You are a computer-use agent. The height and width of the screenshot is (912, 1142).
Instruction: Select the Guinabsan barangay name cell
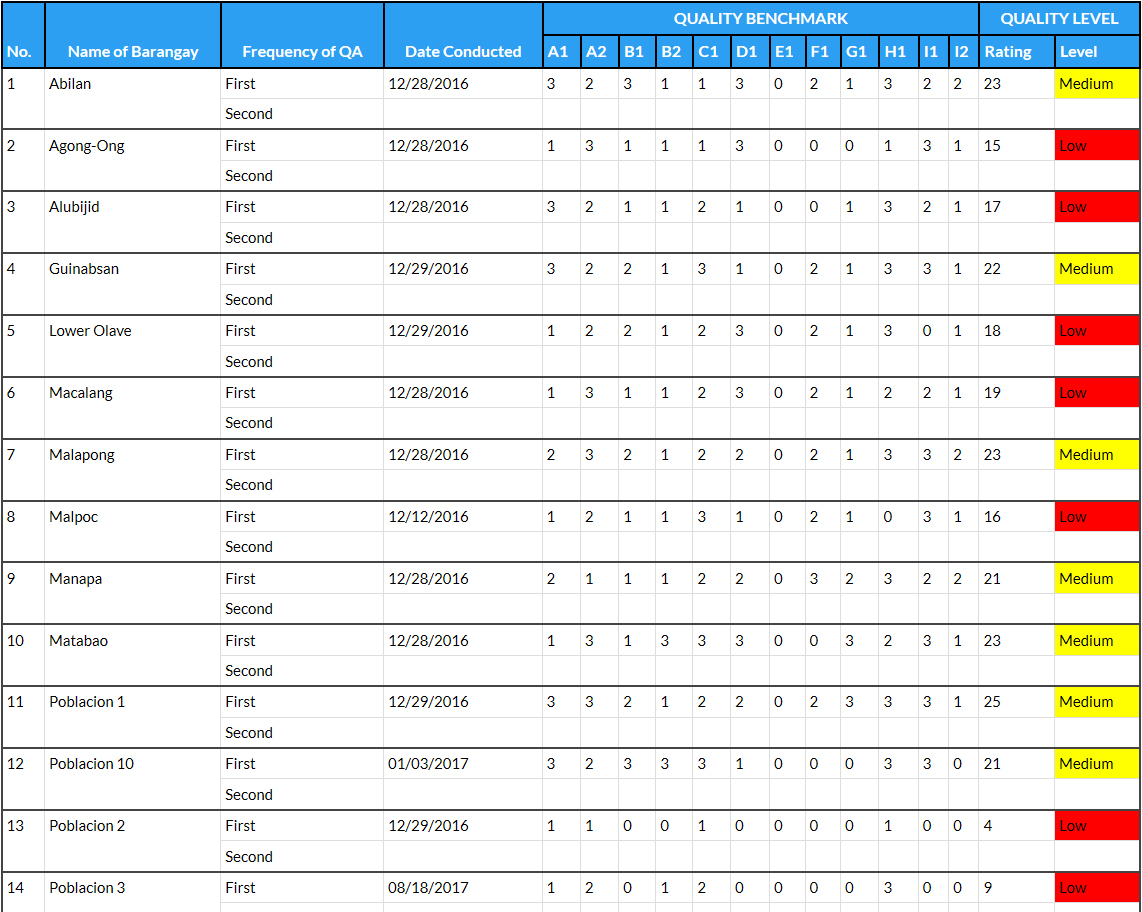[x=133, y=284]
